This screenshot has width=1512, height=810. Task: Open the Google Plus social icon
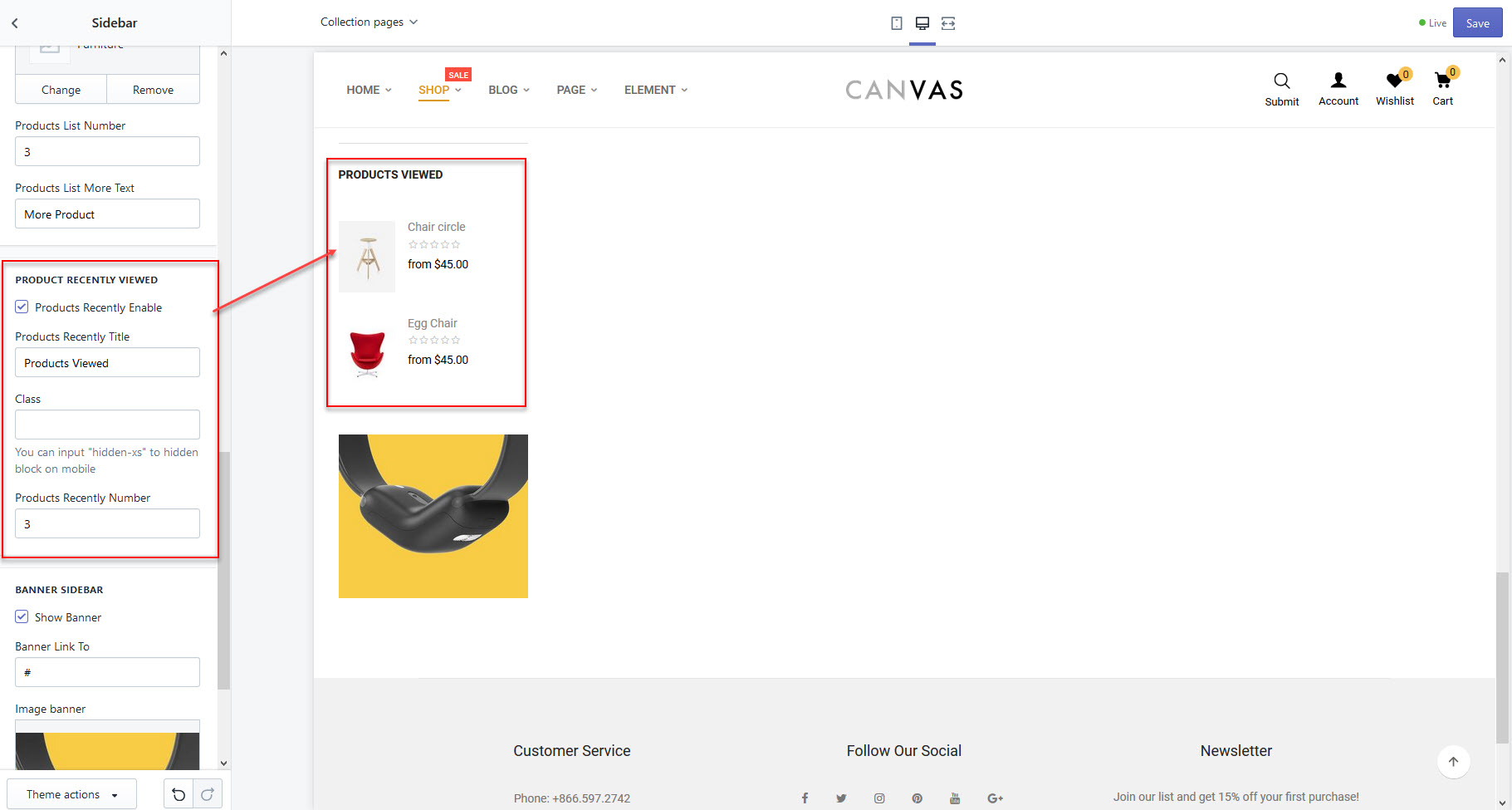(995, 798)
